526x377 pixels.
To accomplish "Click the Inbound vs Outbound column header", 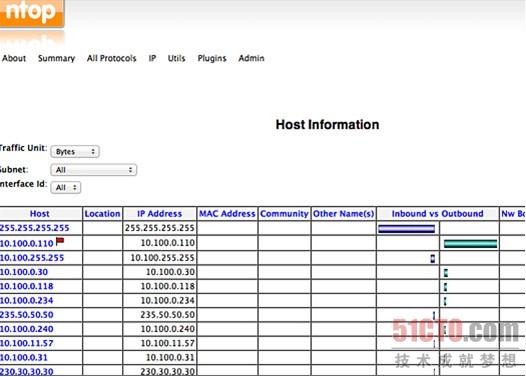I will click(437, 214).
